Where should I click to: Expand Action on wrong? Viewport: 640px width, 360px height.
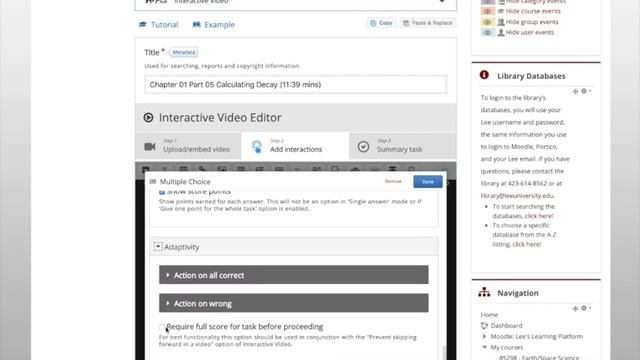pos(293,303)
